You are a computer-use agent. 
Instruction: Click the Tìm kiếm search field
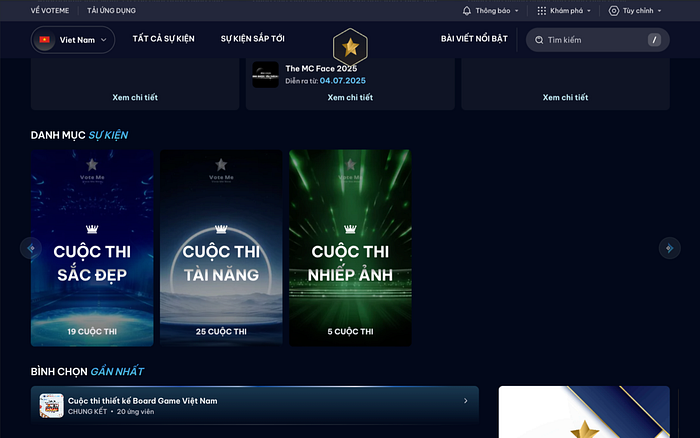[597, 40]
